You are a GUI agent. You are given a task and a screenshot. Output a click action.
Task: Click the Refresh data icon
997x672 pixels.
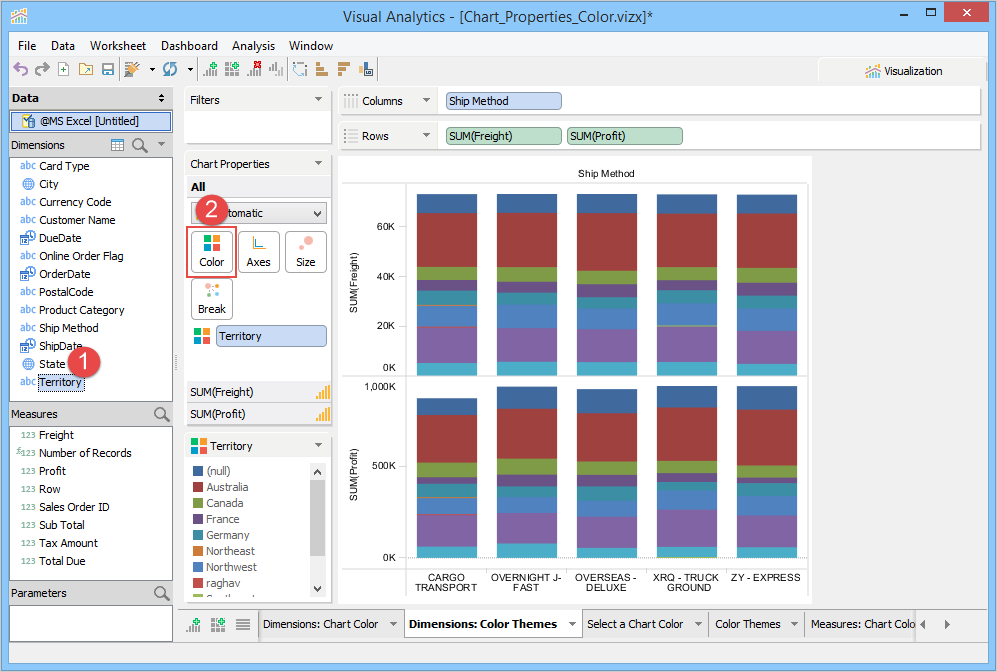point(170,69)
